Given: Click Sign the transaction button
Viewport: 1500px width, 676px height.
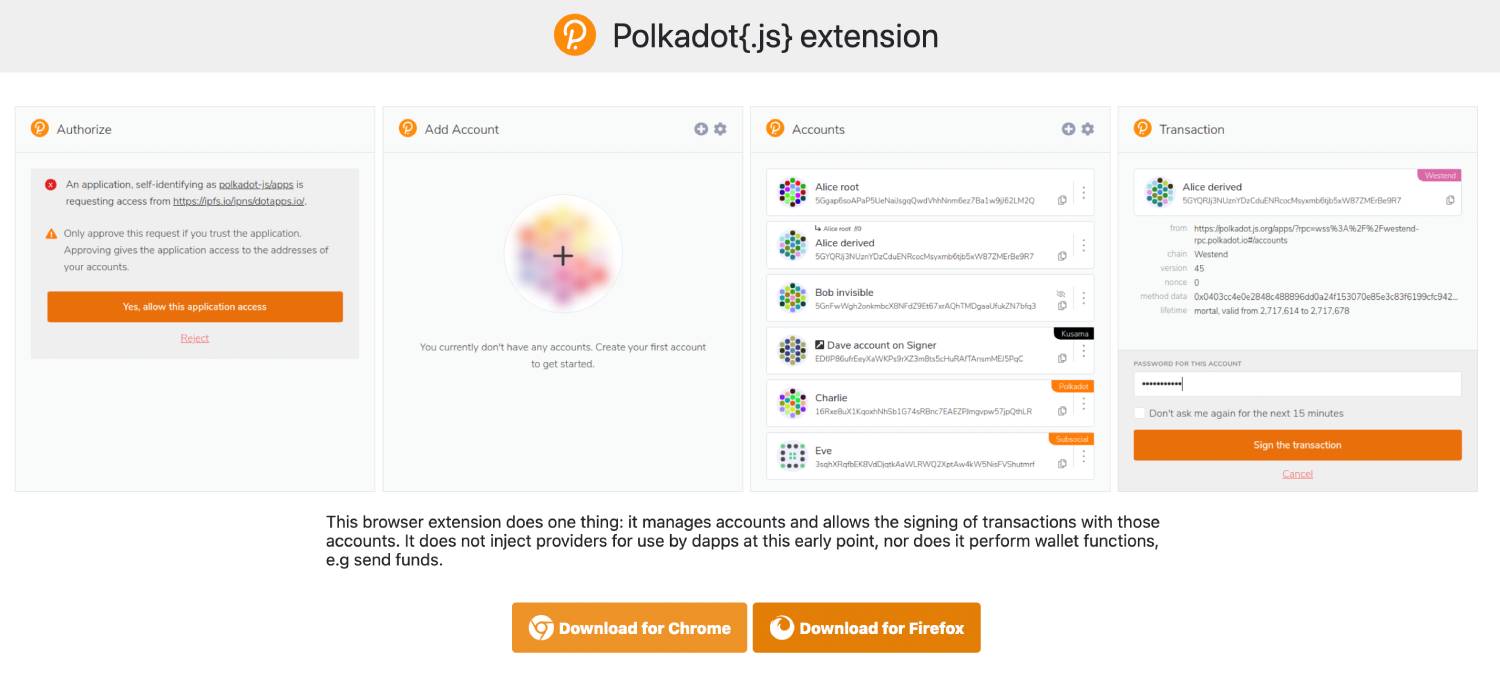Looking at the screenshot, I should point(1297,445).
